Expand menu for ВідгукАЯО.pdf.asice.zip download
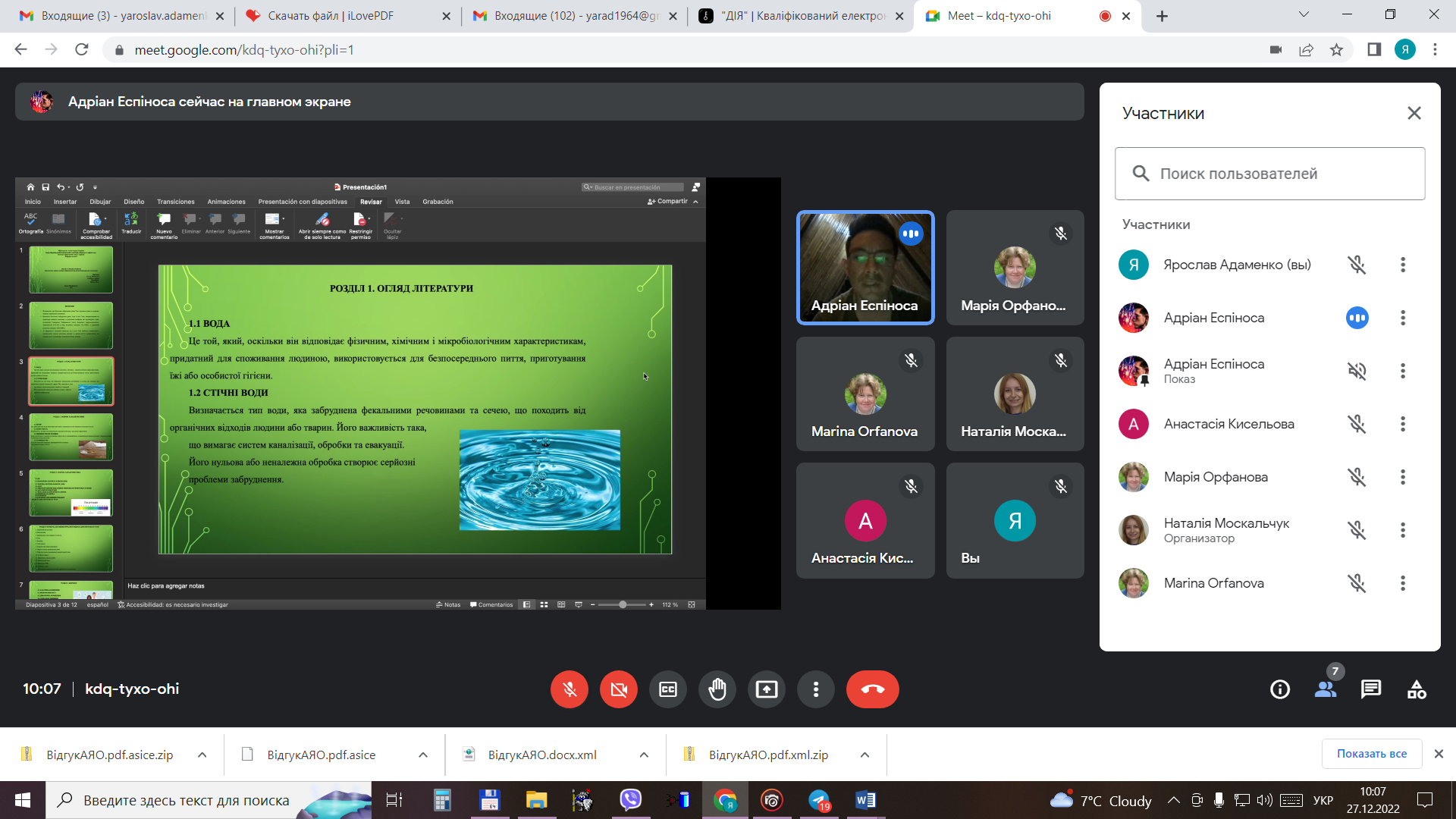Screen dimensions: 1456x819 202,755
